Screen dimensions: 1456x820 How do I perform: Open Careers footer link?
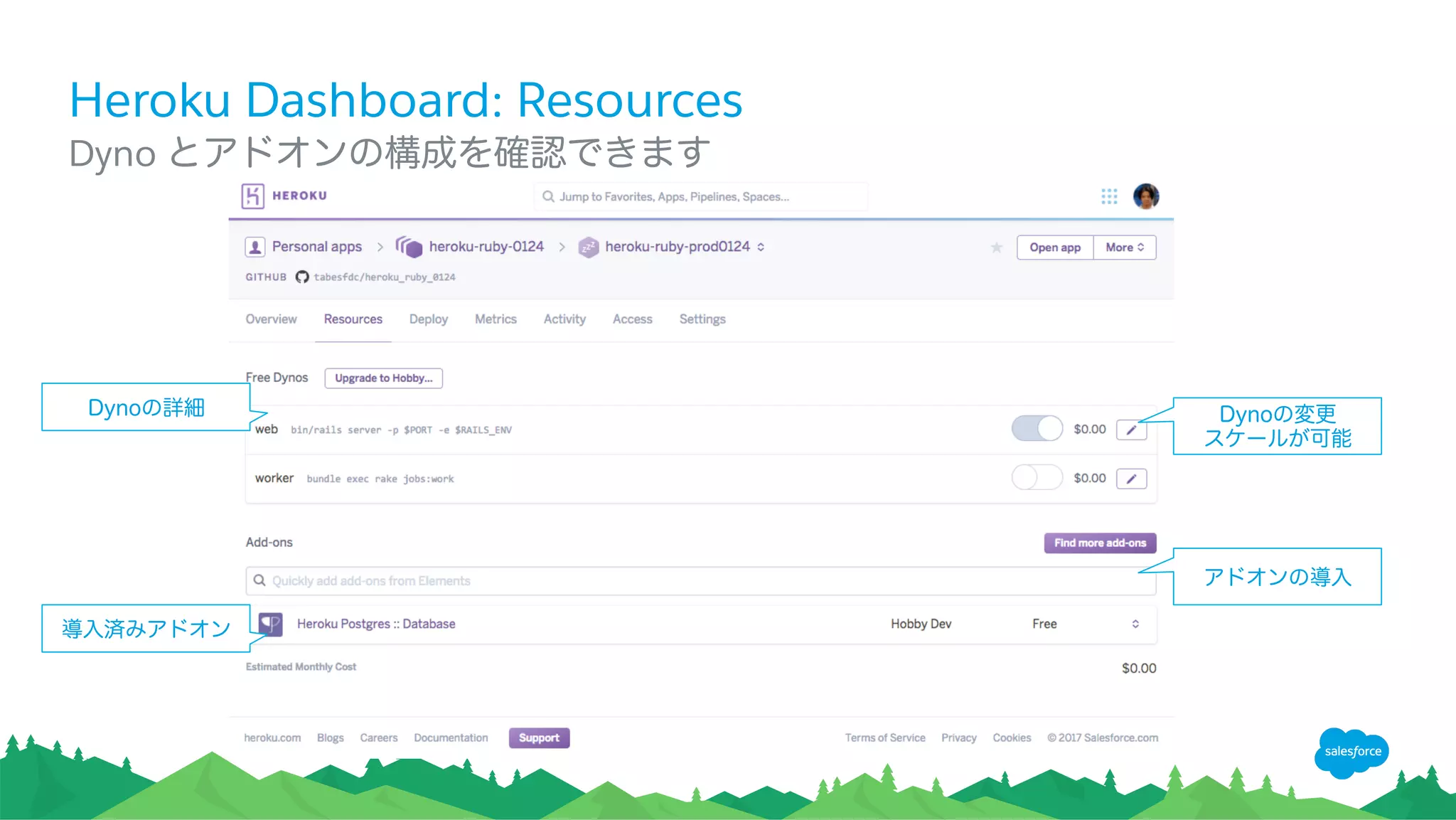coord(378,738)
